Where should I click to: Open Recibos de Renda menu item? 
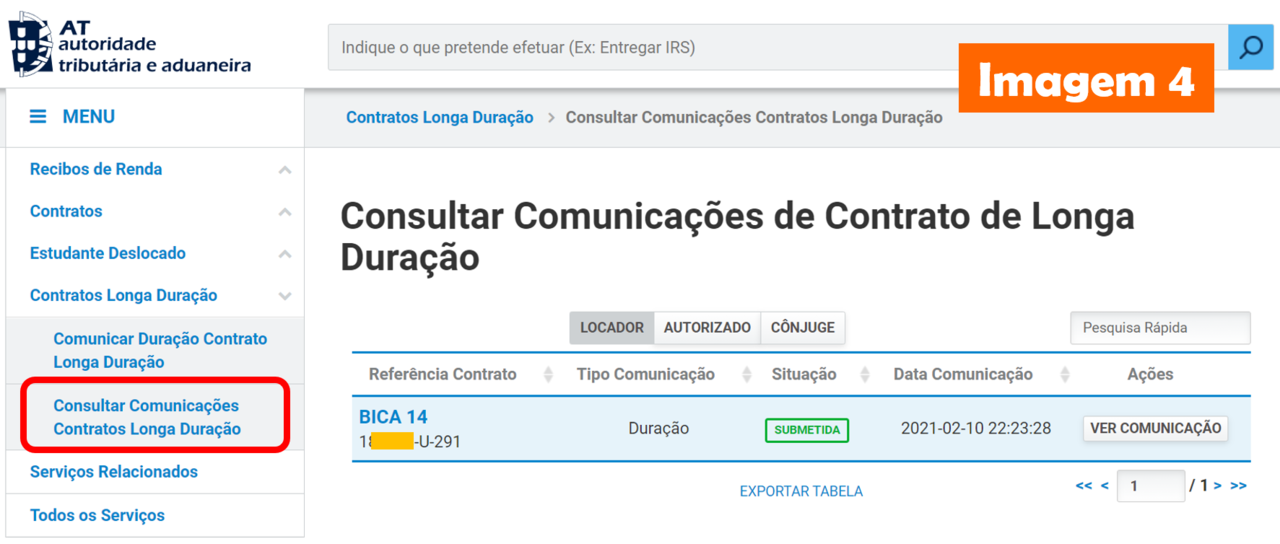pos(96,169)
